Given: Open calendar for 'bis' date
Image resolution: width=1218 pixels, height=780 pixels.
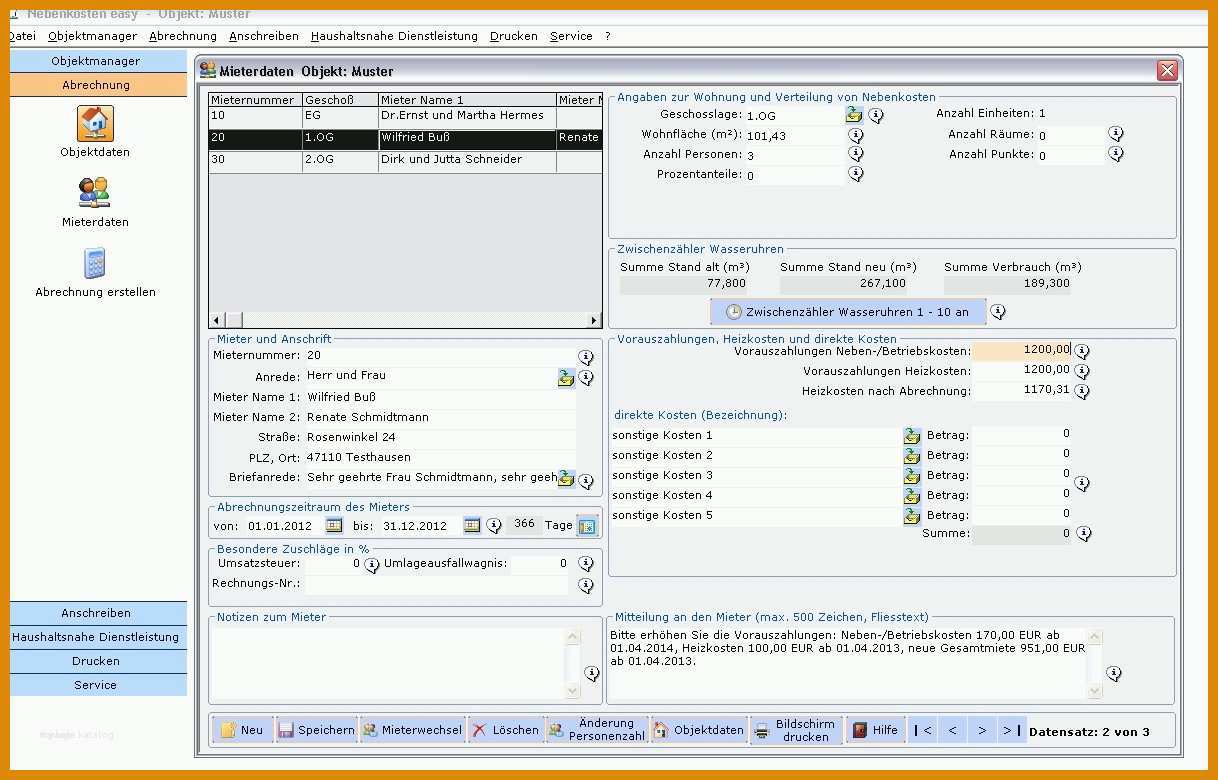Looking at the screenshot, I should tap(472, 525).
